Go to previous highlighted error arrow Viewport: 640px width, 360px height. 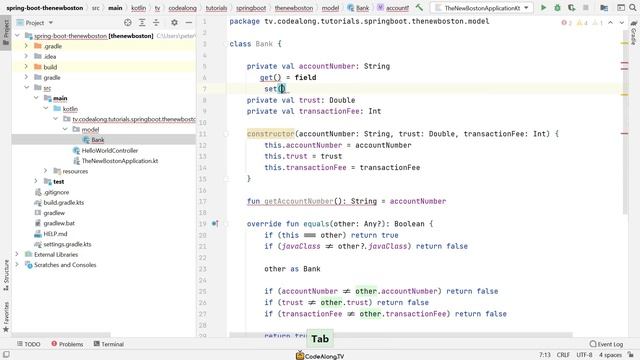point(611,23)
